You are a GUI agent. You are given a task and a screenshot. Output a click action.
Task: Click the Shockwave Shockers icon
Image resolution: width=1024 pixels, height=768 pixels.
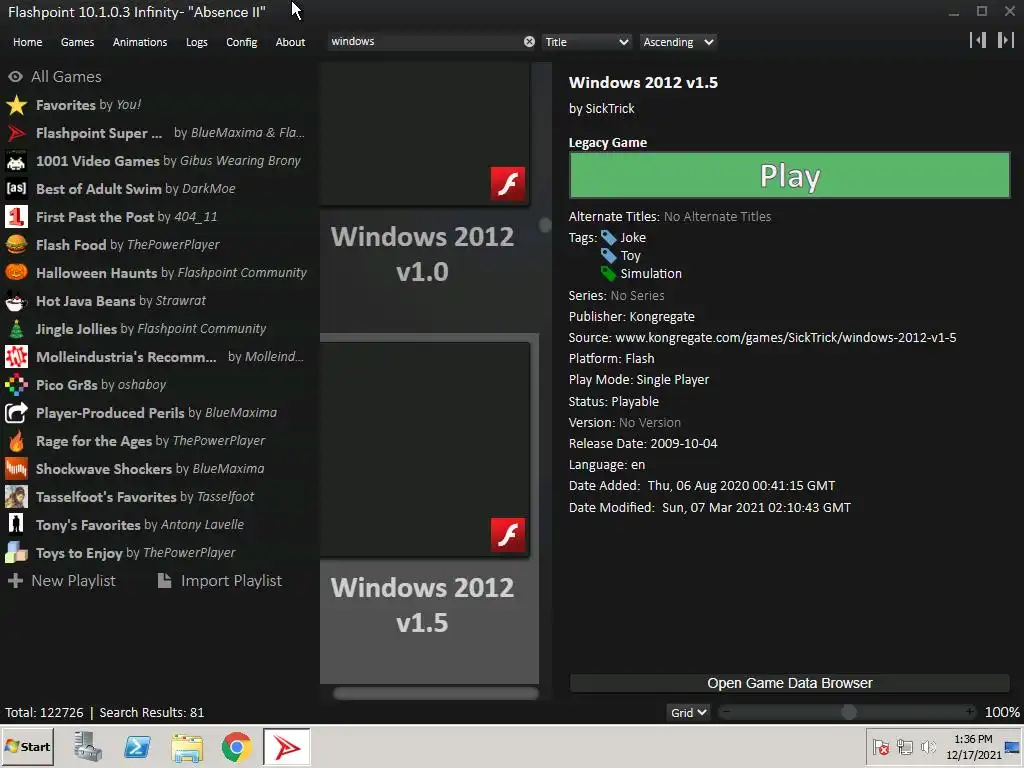16,469
